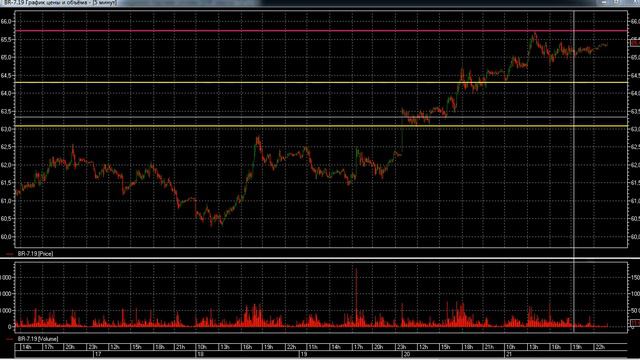Click date label 19 on time axis
Screen dimensions: 640x360
pos(304,354)
